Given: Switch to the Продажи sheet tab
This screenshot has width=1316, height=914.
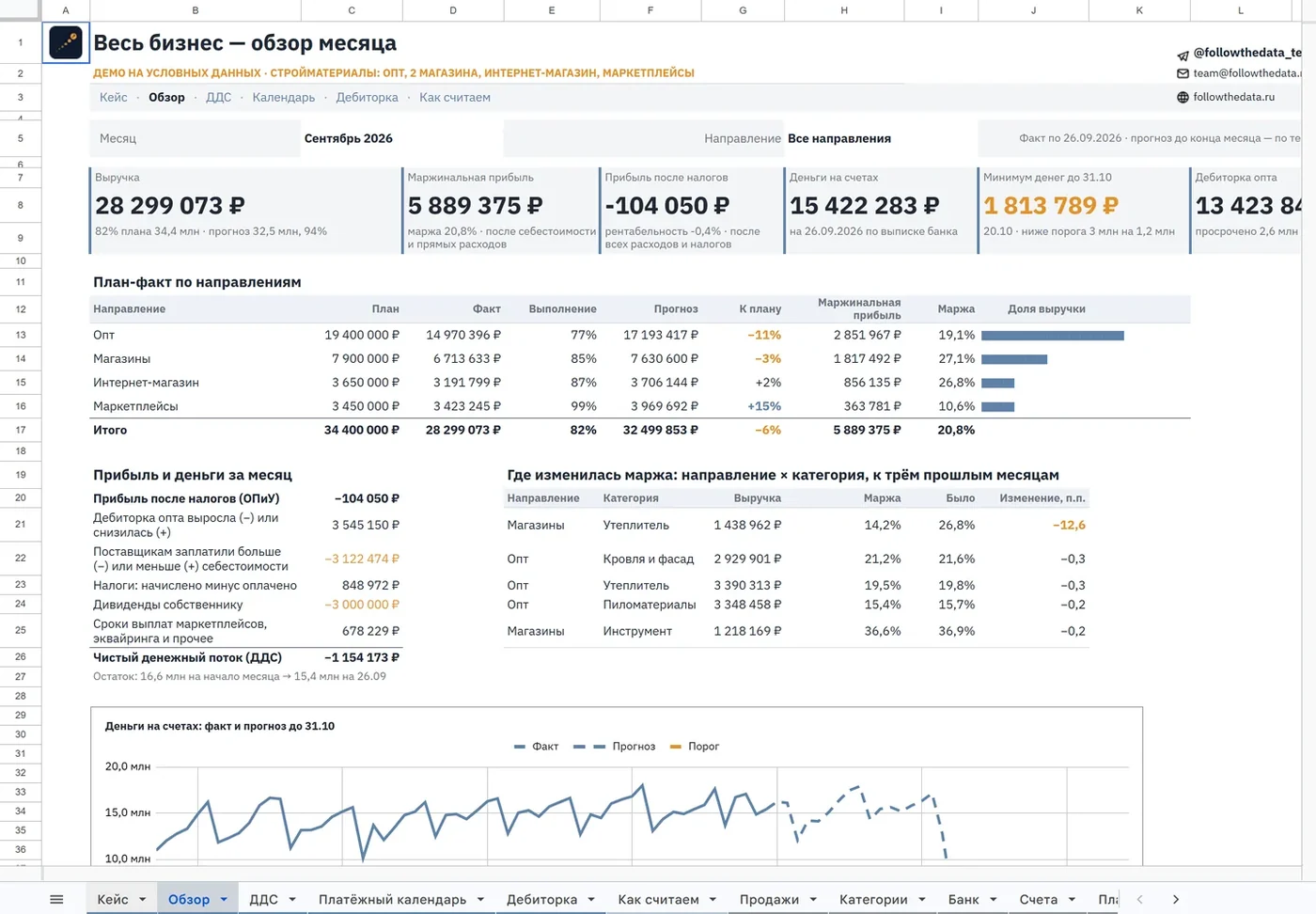Looking at the screenshot, I should [769, 900].
